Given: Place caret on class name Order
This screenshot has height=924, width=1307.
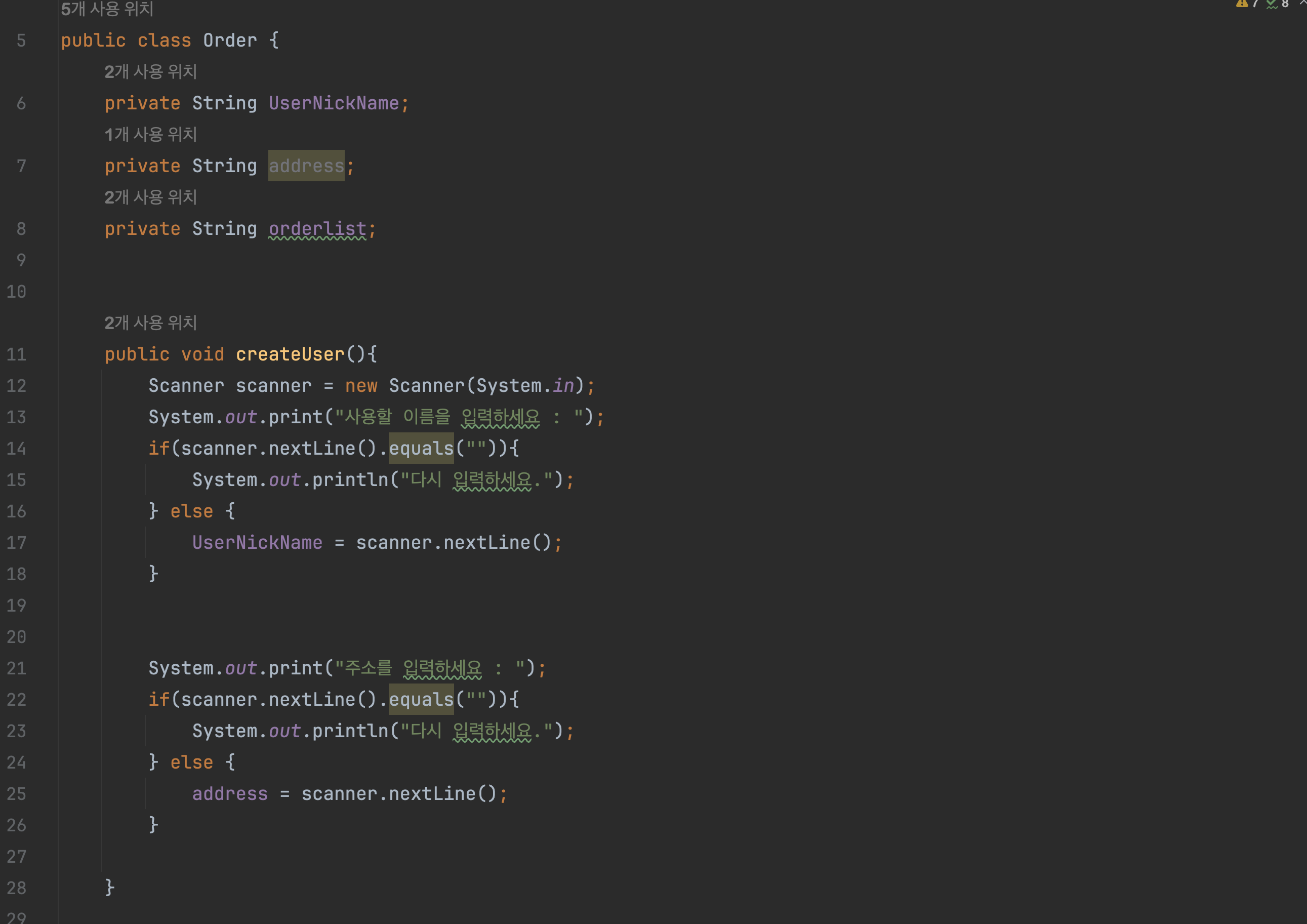Looking at the screenshot, I should click(x=230, y=41).
